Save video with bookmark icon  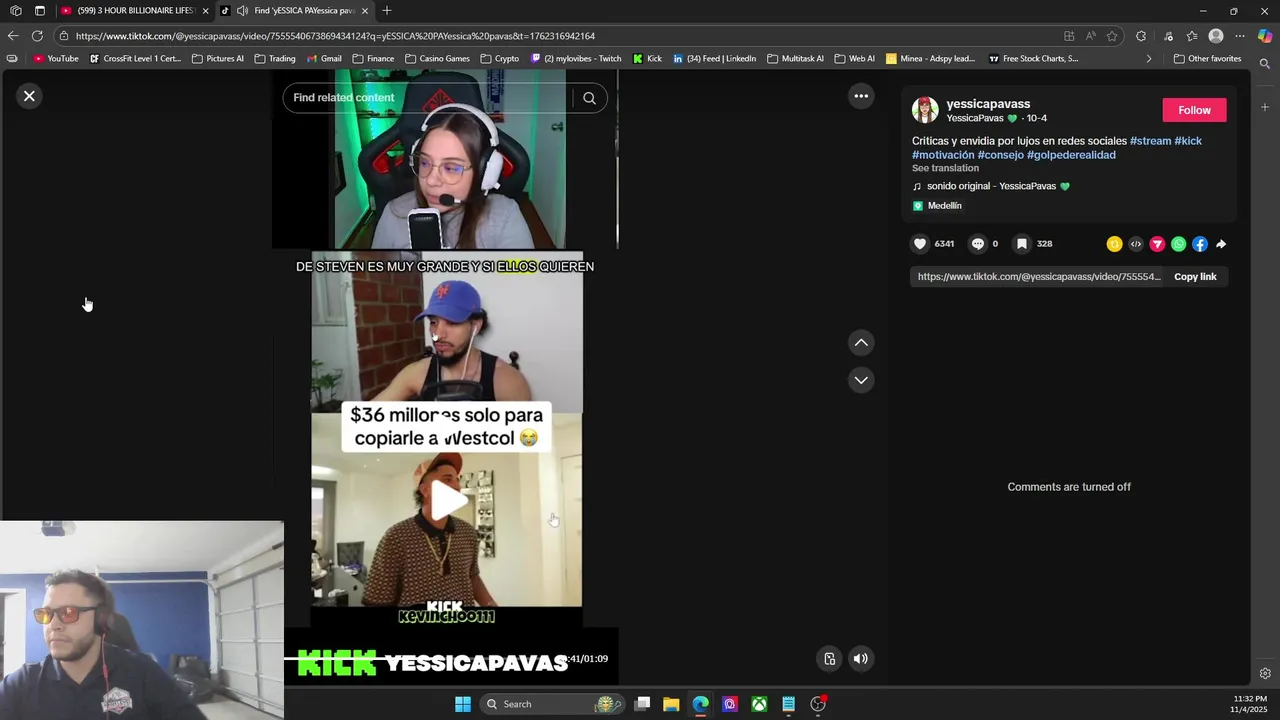[x=1022, y=244]
